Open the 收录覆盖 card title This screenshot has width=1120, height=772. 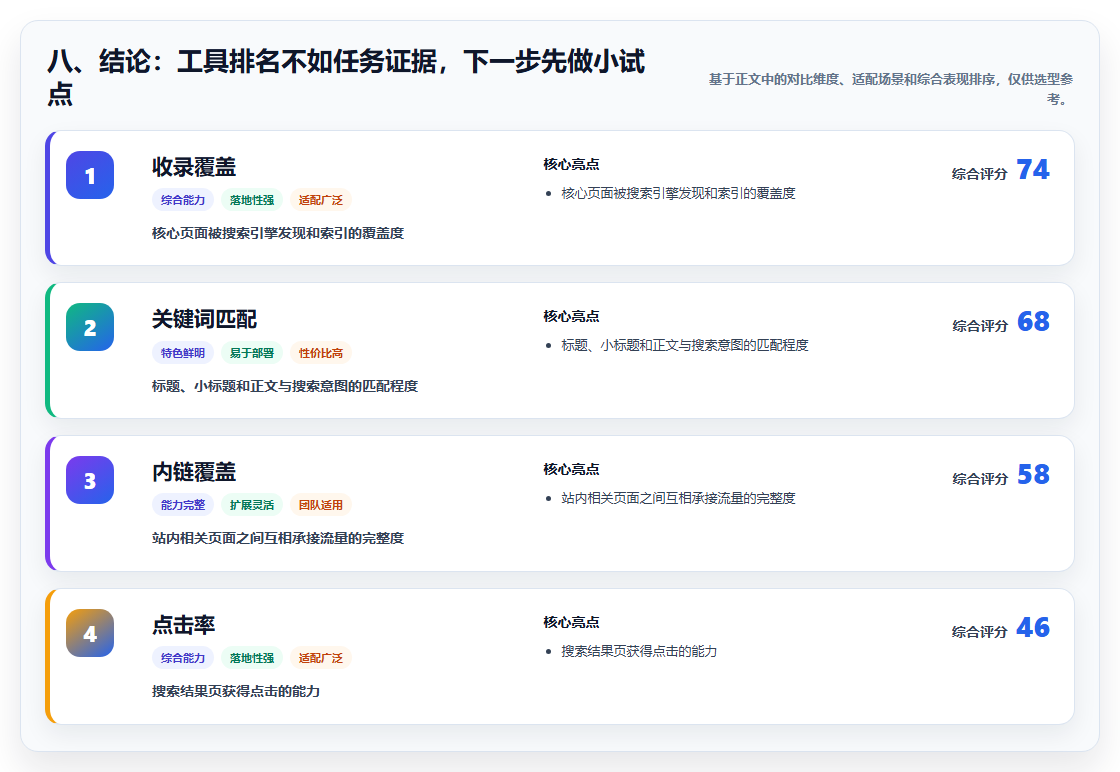pos(194,167)
